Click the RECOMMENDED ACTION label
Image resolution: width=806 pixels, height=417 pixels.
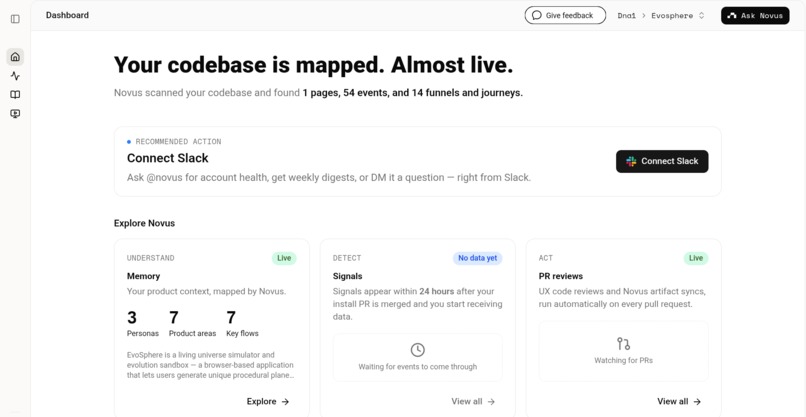coord(178,141)
